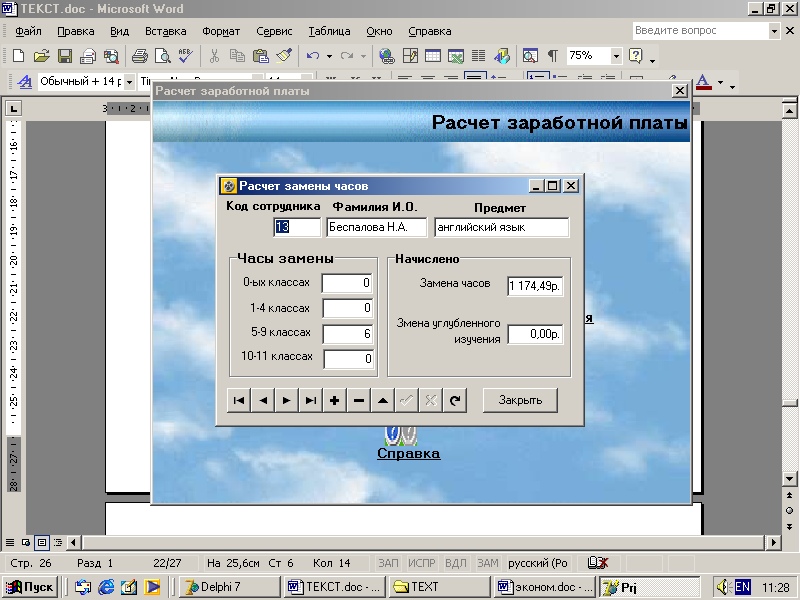This screenshot has width=800, height=600.
Task: Open the Справка link
Action: pyautogui.click(x=408, y=454)
